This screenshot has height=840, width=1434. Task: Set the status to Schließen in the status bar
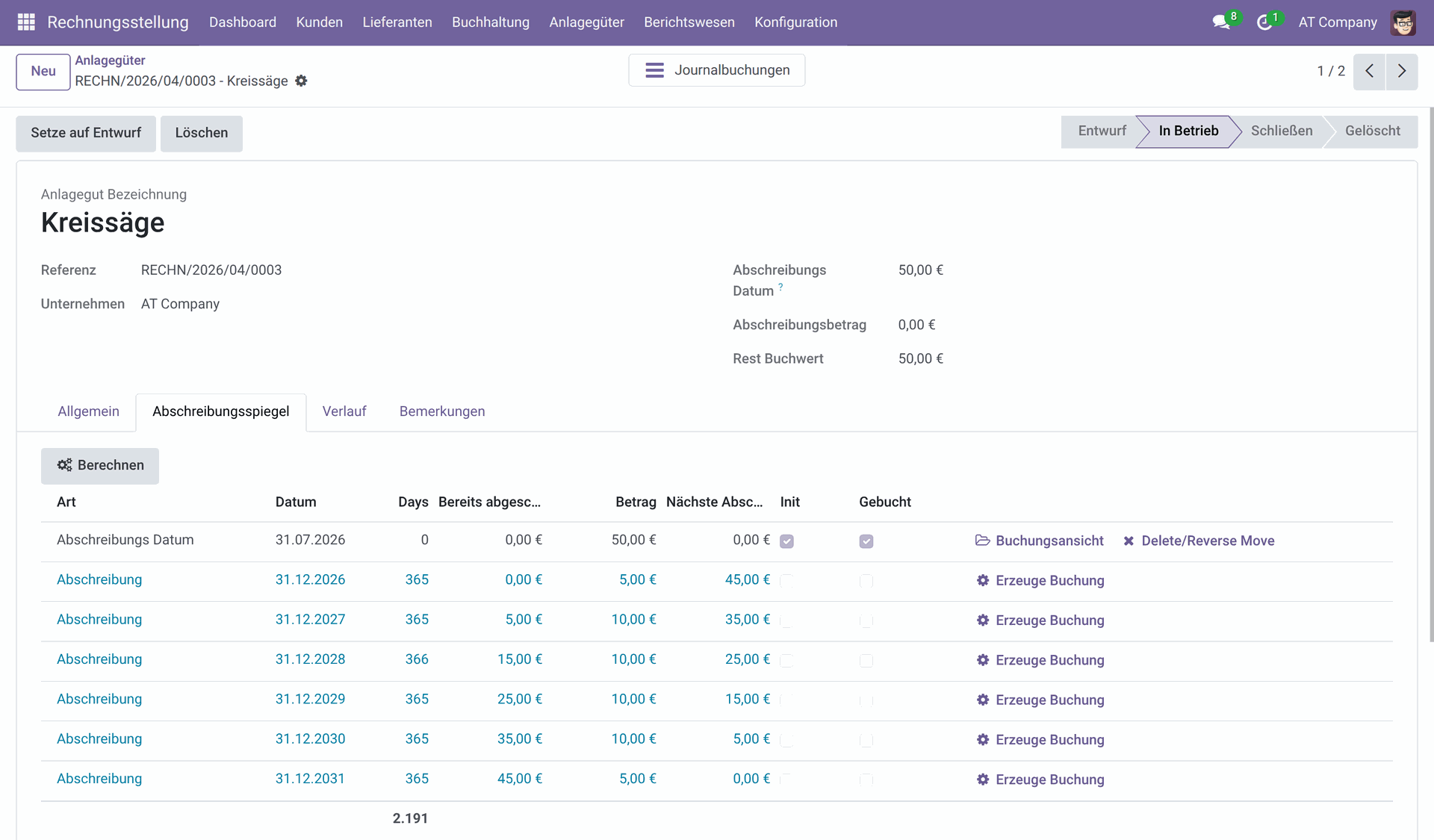click(1281, 131)
